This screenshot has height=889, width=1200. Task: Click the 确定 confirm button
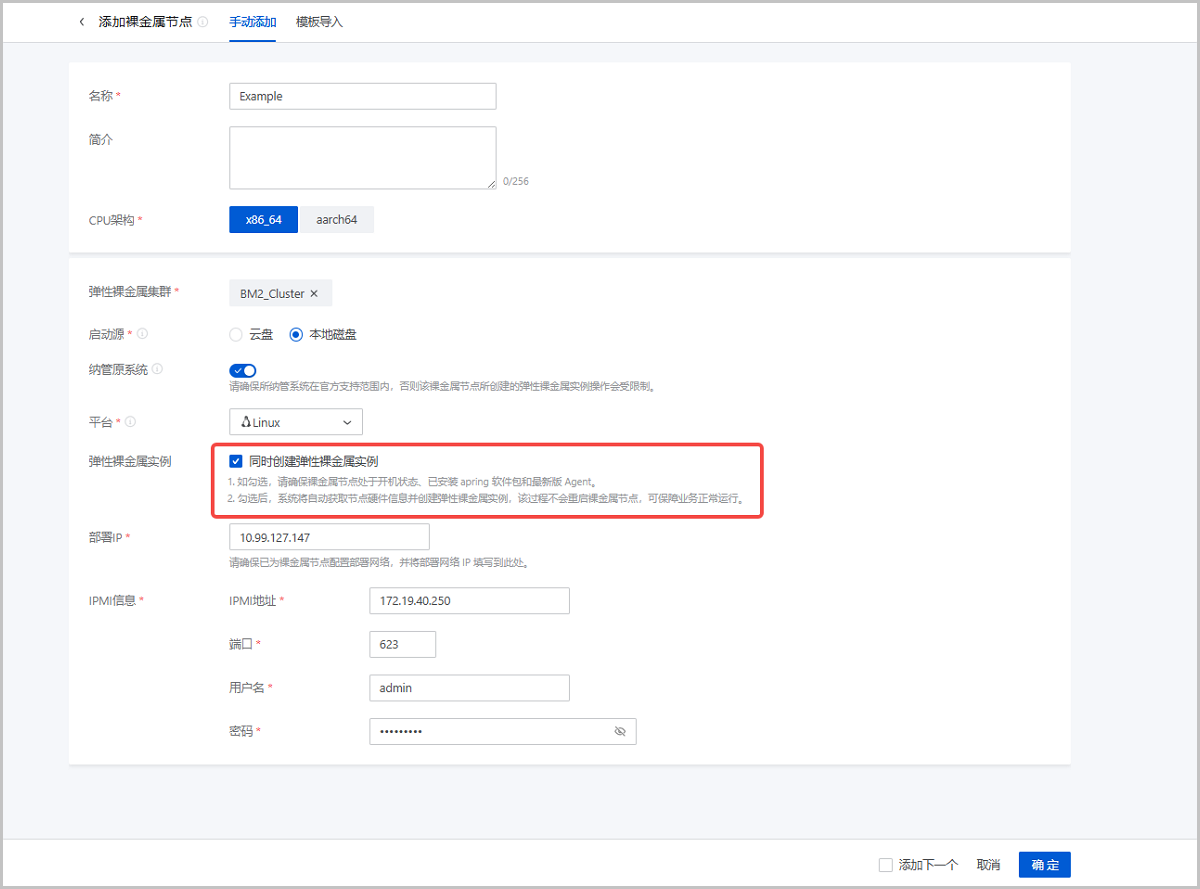(x=1044, y=865)
